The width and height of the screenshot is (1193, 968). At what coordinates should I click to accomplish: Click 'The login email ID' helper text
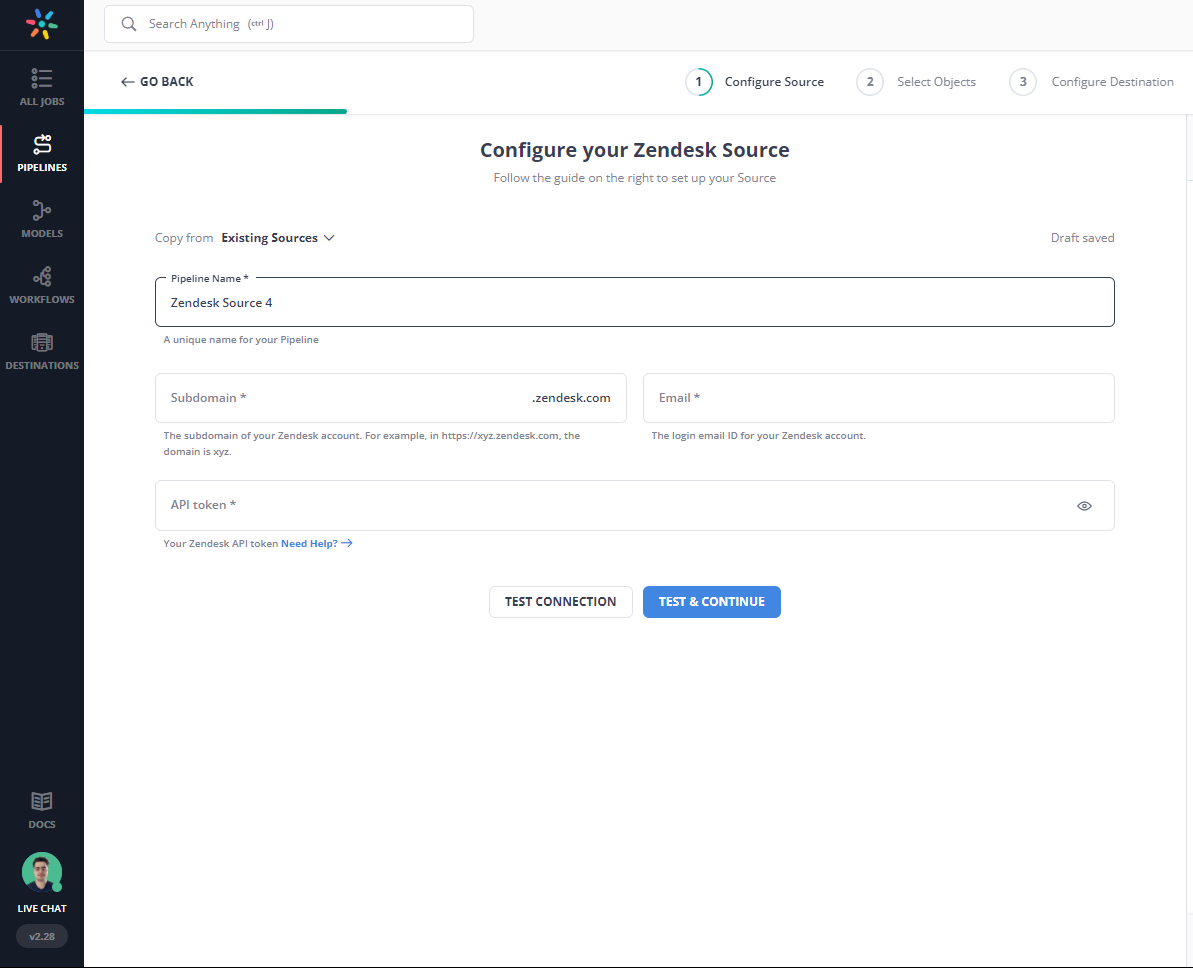coord(759,436)
